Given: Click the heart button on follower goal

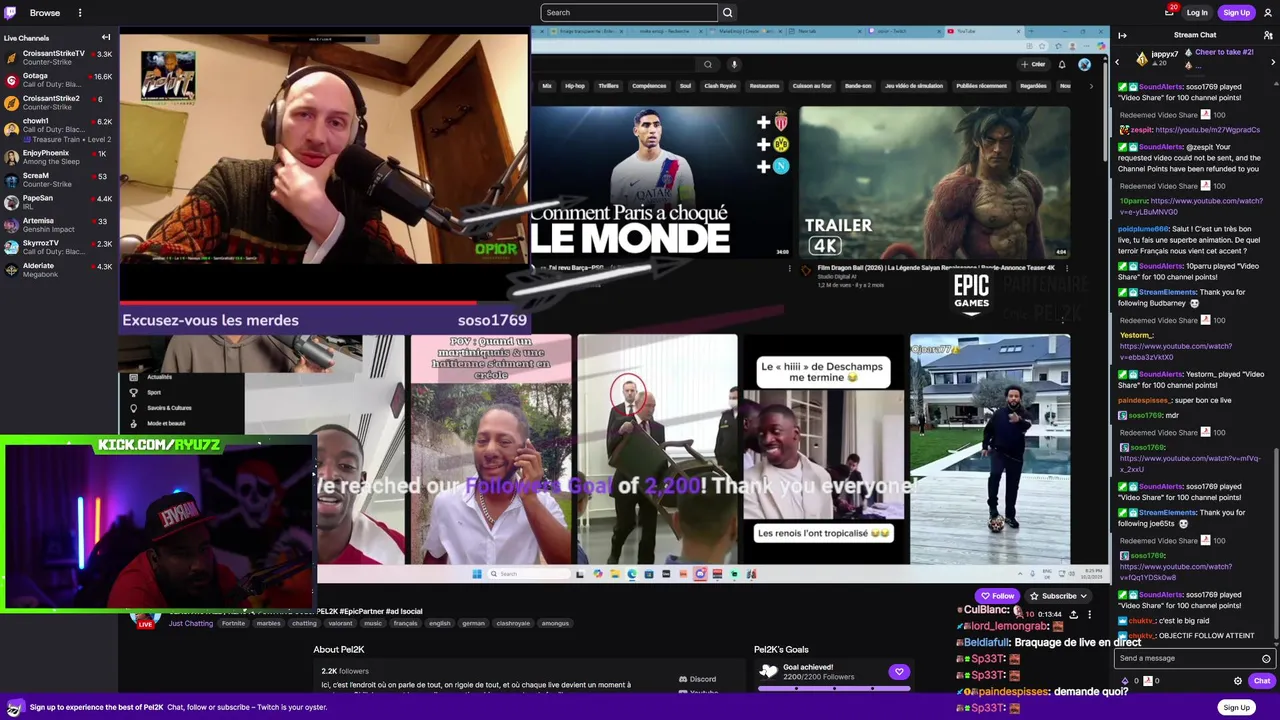Looking at the screenshot, I should coord(899,672).
